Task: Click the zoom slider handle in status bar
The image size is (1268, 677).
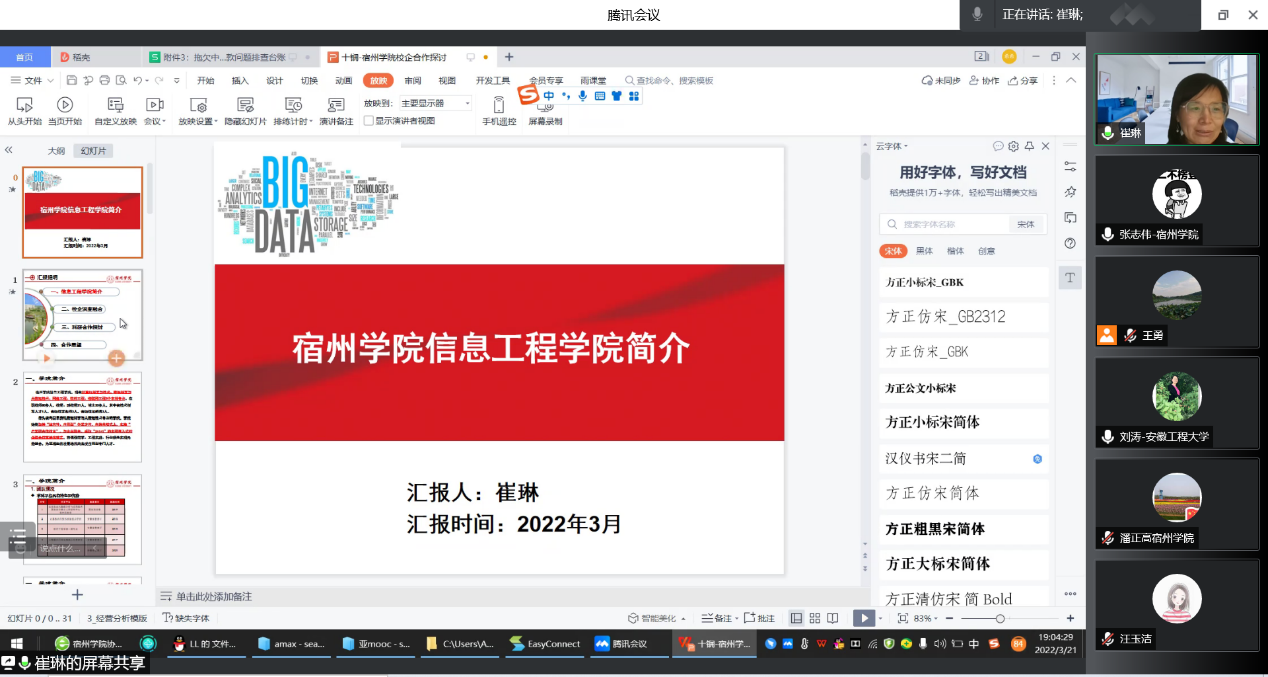Action: coord(999,619)
